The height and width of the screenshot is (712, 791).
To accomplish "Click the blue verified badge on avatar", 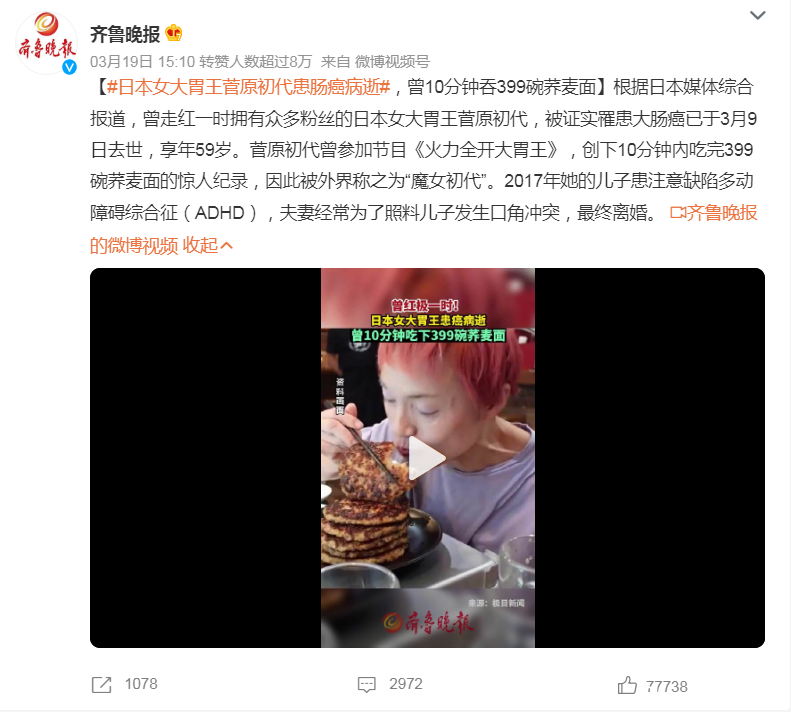I will pos(69,67).
